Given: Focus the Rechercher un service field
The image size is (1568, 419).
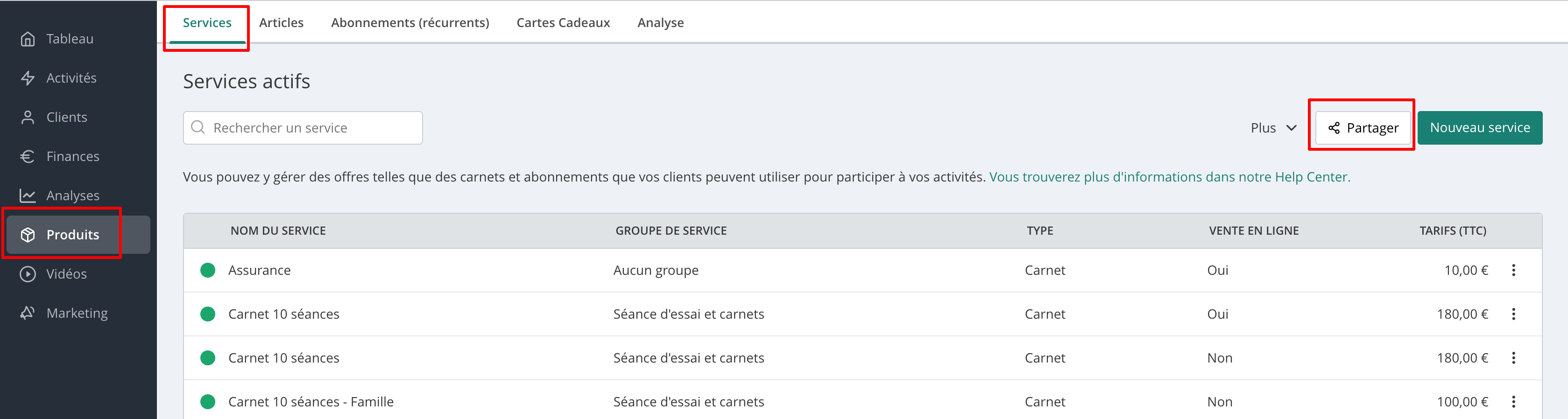Looking at the screenshot, I should click(303, 128).
